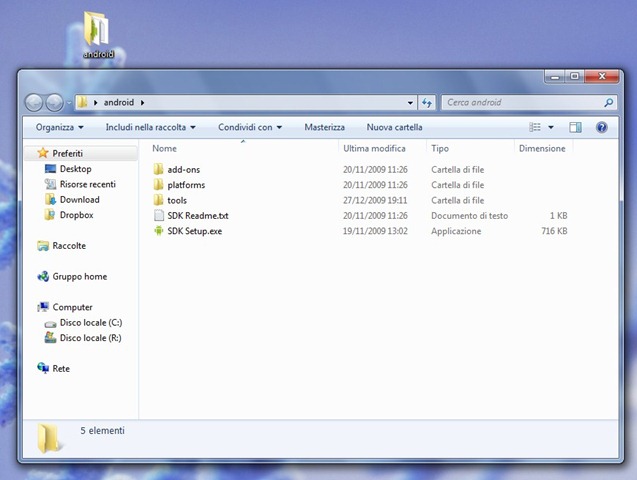
Task: Click the Disco locale (C:) drive icon
Action: click(50, 324)
